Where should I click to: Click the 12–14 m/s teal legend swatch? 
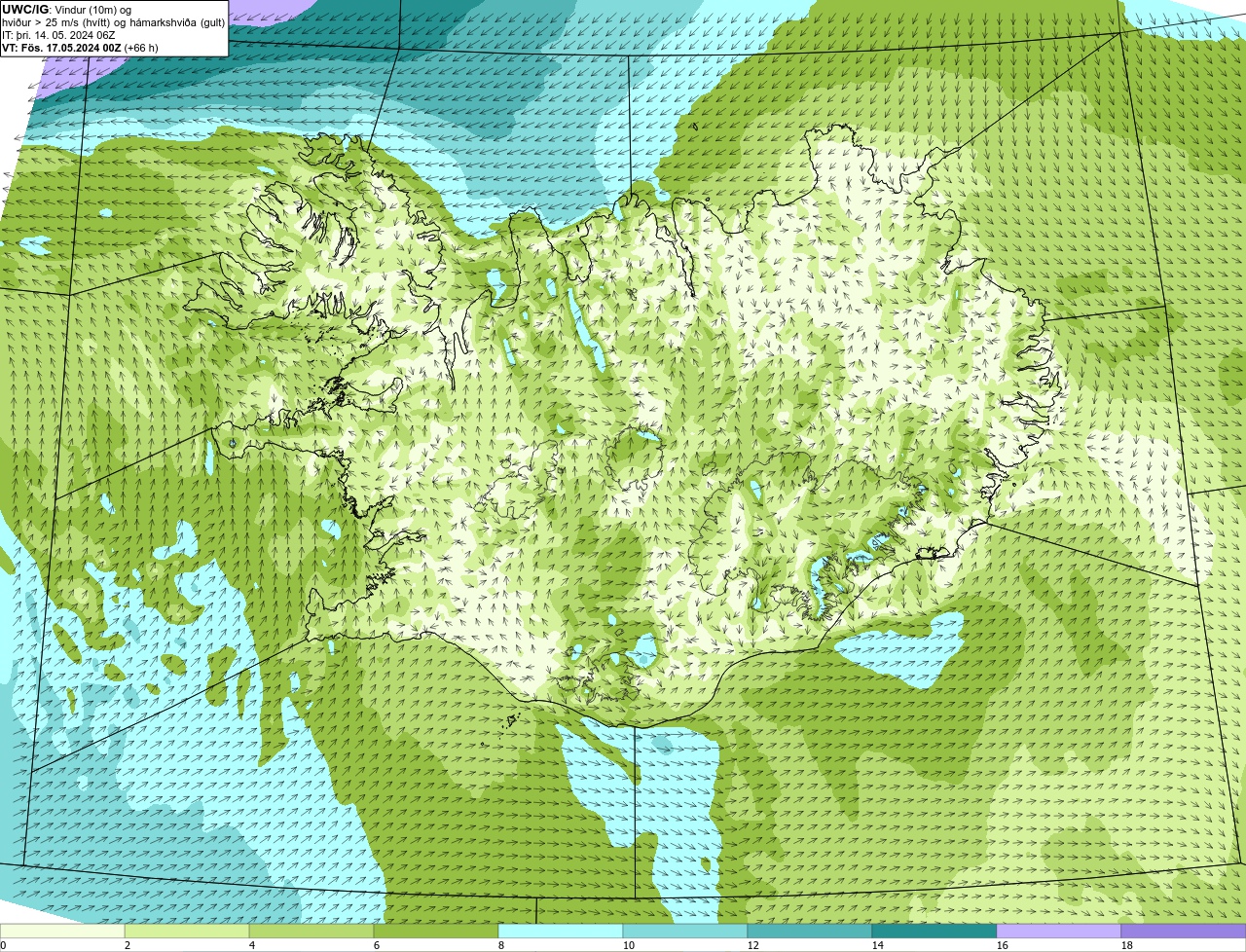[x=810, y=932]
